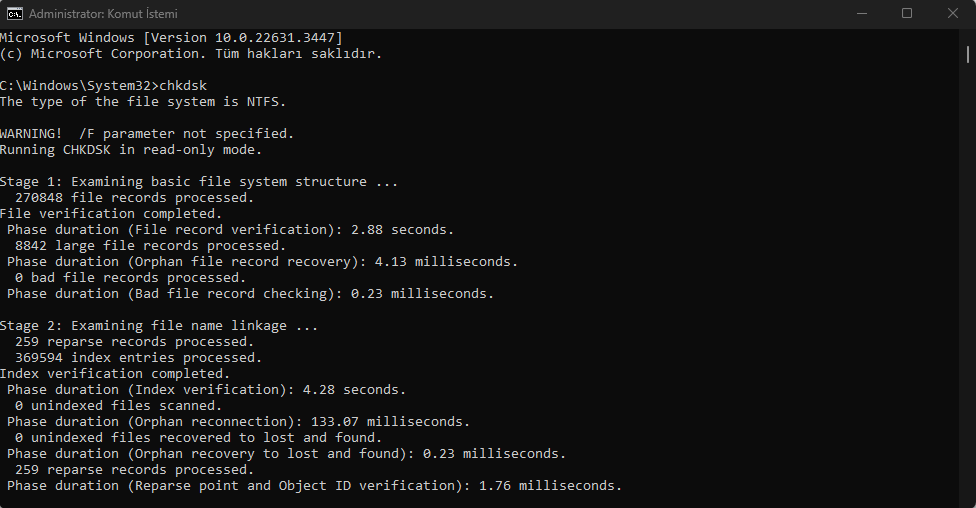Click the '270848 file records processed' line
Viewport: 976px width, 508px height.
pos(134,197)
